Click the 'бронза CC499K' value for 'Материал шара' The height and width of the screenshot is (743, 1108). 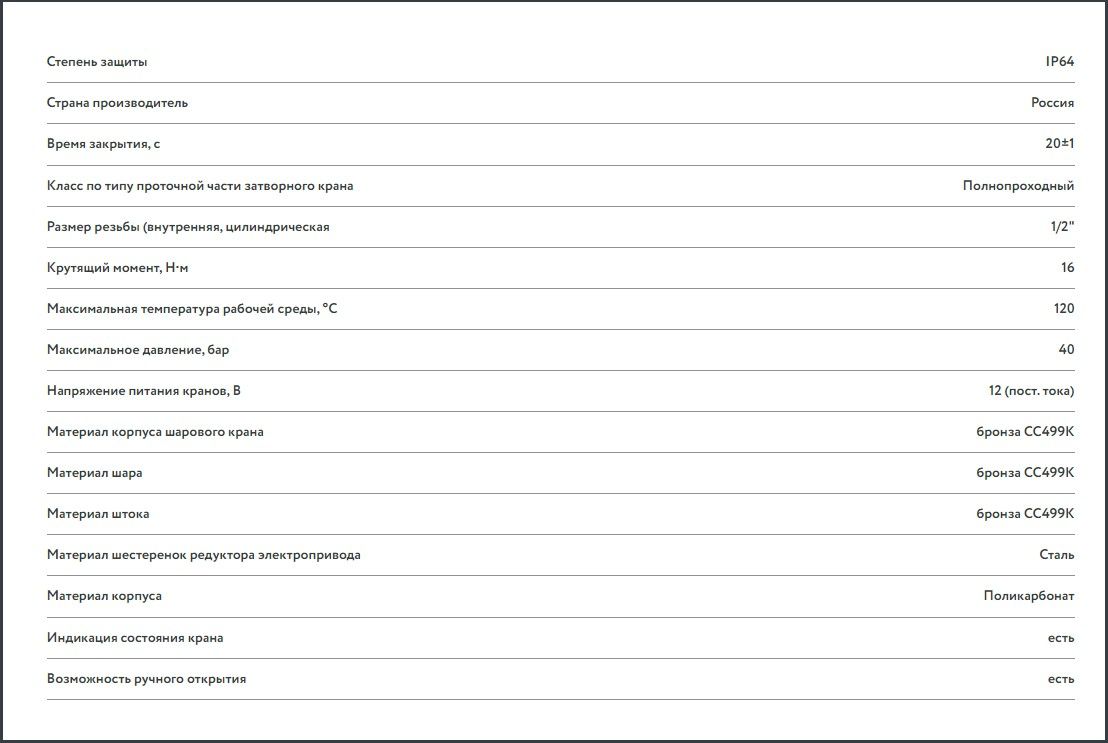click(1025, 473)
